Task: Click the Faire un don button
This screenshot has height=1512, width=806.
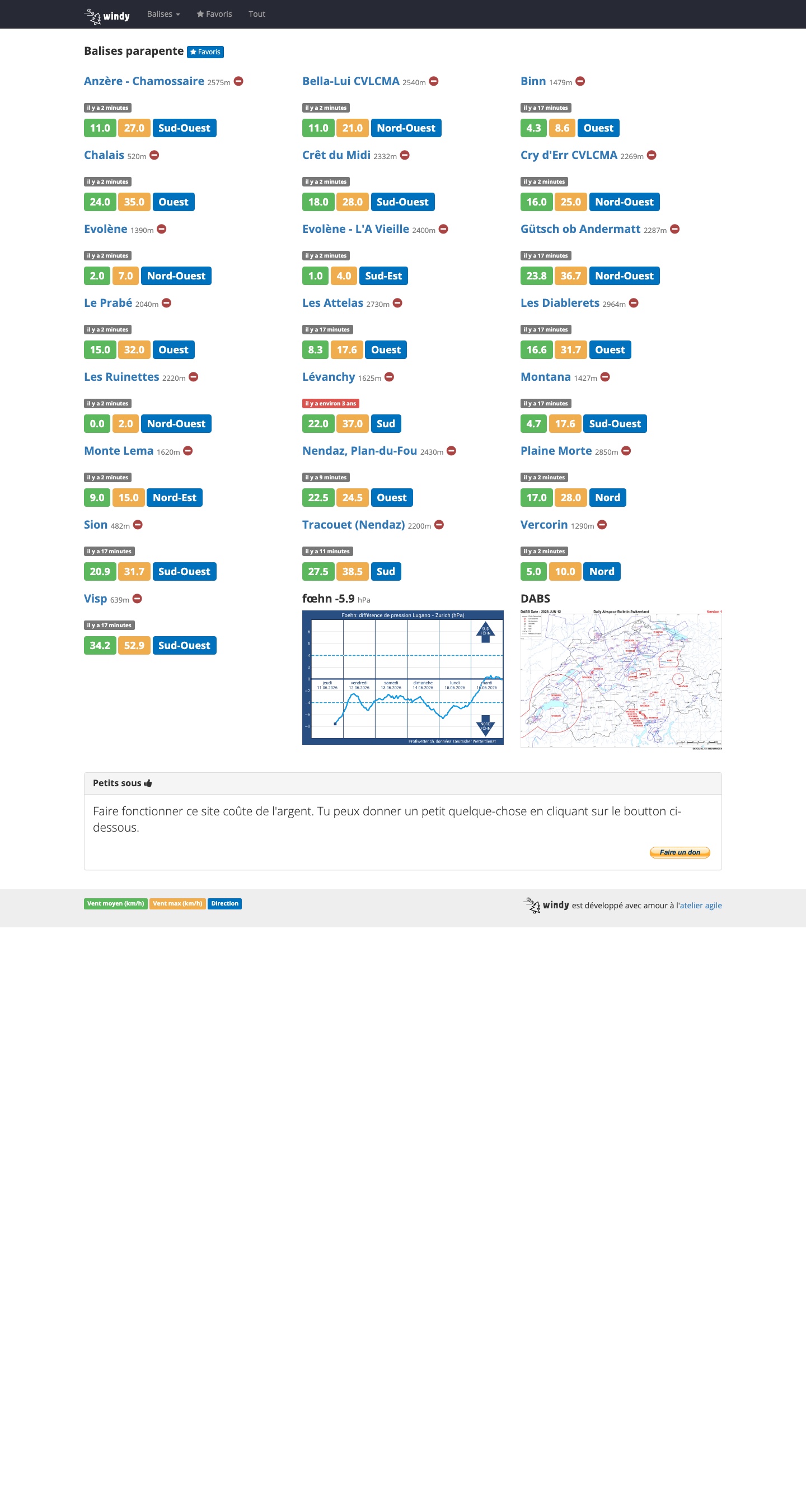Action: 680,852
